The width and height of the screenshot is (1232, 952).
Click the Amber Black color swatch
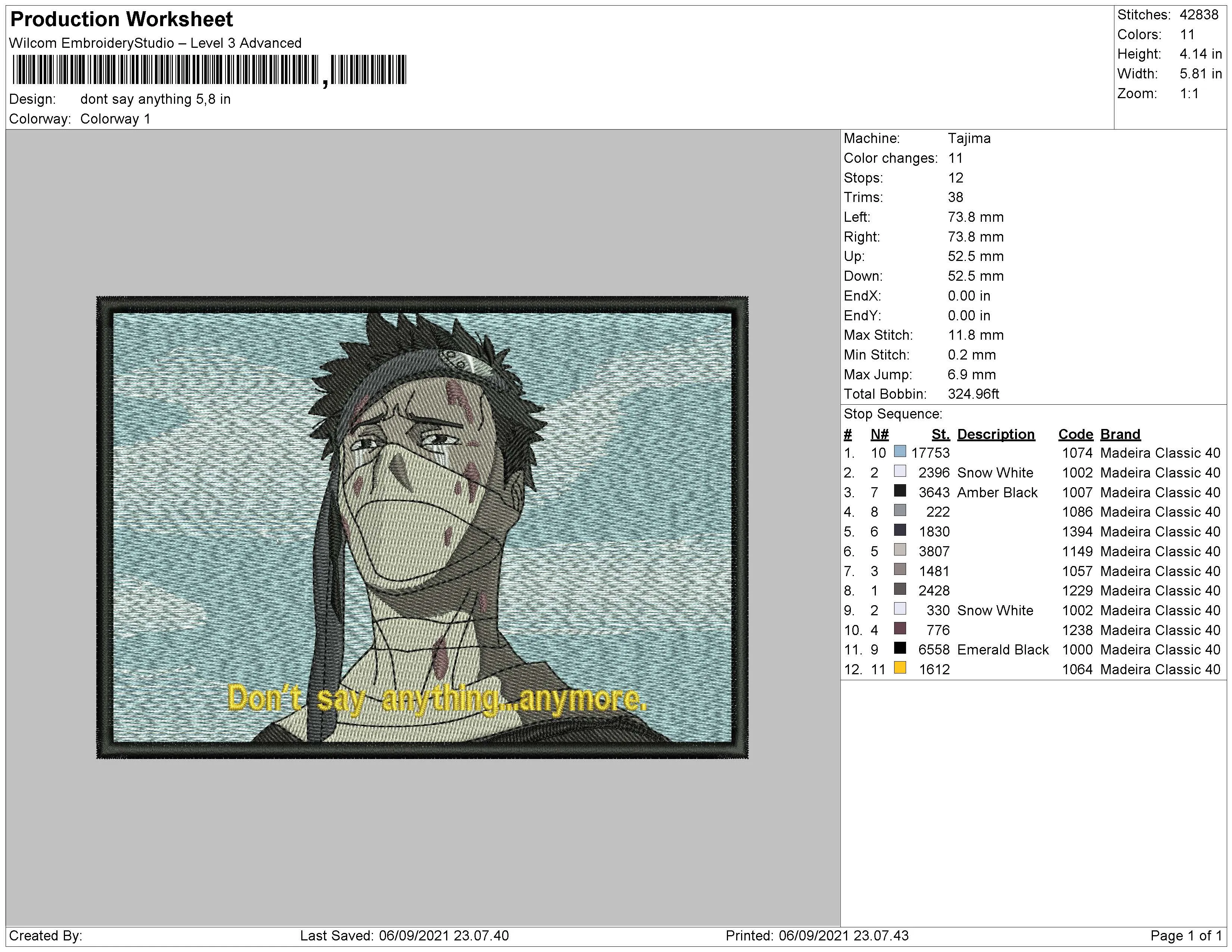click(x=900, y=491)
